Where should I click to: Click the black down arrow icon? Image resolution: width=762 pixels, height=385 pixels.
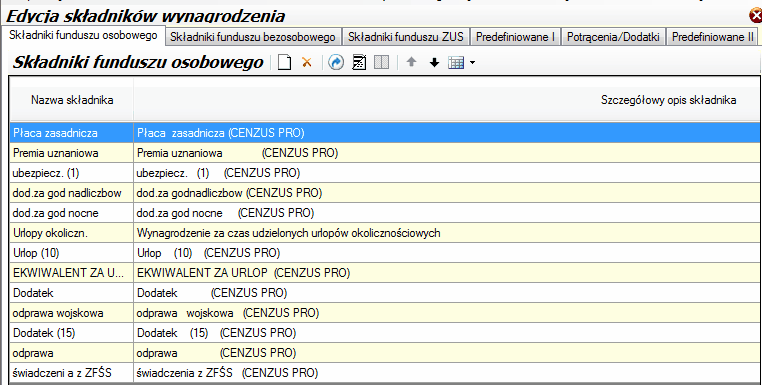pyautogui.click(x=434, y=63)
